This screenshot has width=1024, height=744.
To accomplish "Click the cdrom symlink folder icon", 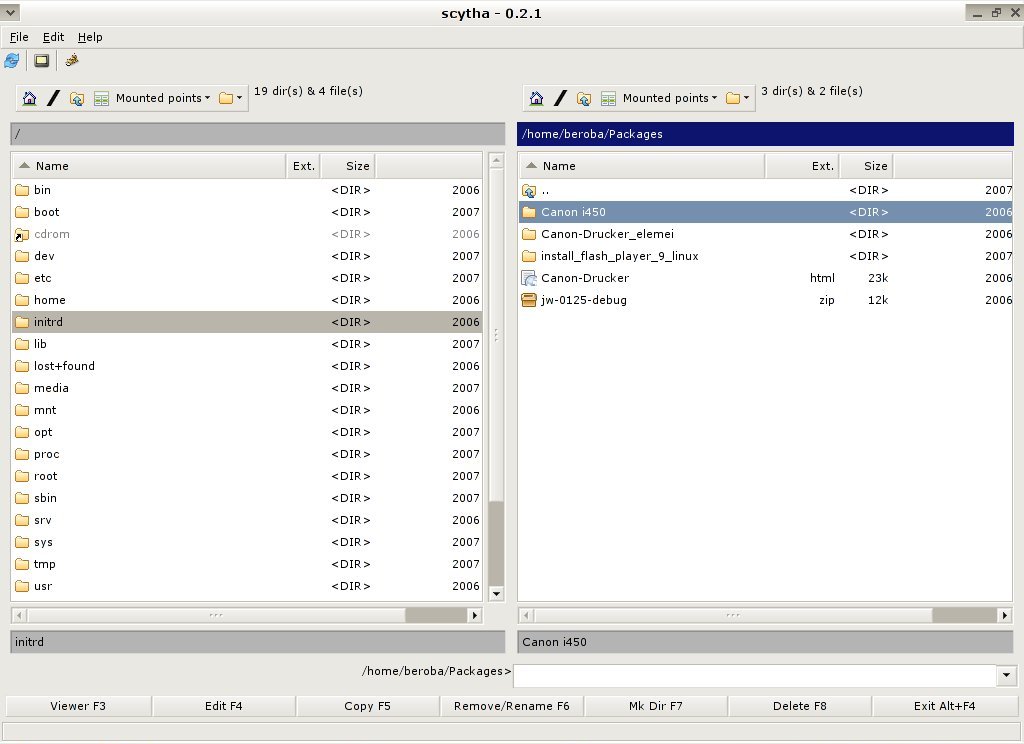I will coord(22,235).
